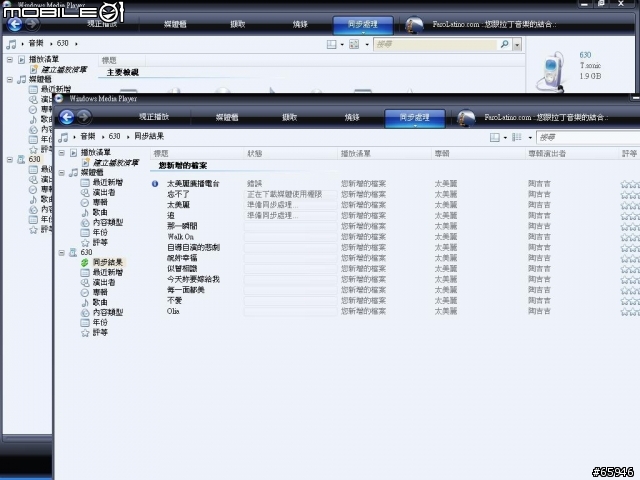This screenshot has width=640, height=480.
Task: Open column layout icon in front window toolbar
Action: click(517, 137)
